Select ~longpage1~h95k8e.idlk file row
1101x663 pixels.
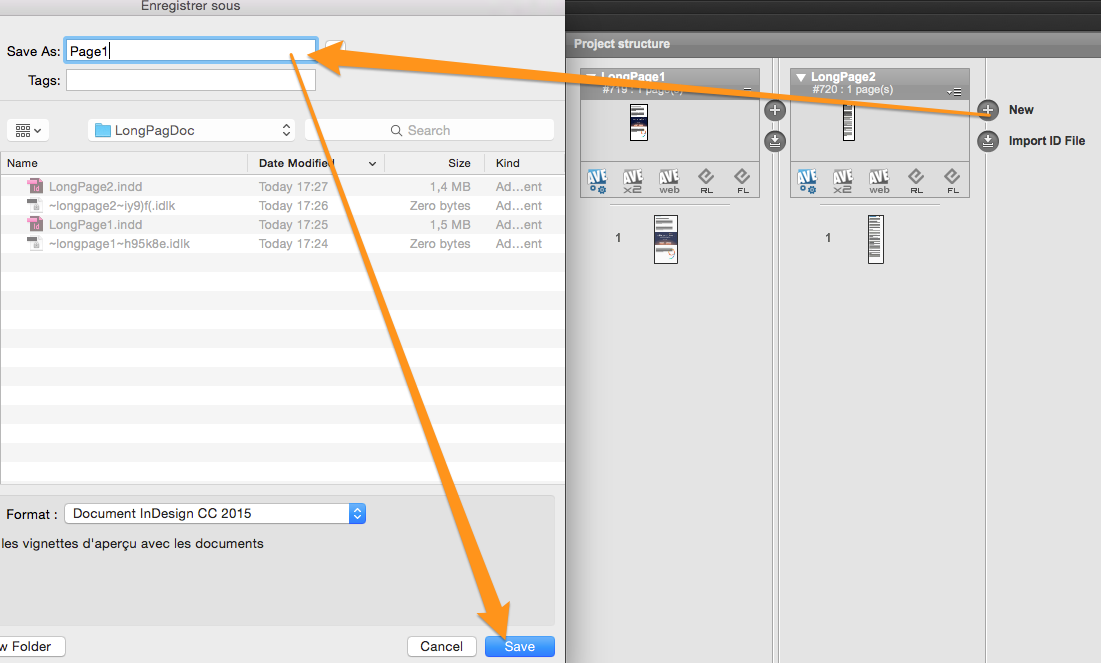coord(282,243)
